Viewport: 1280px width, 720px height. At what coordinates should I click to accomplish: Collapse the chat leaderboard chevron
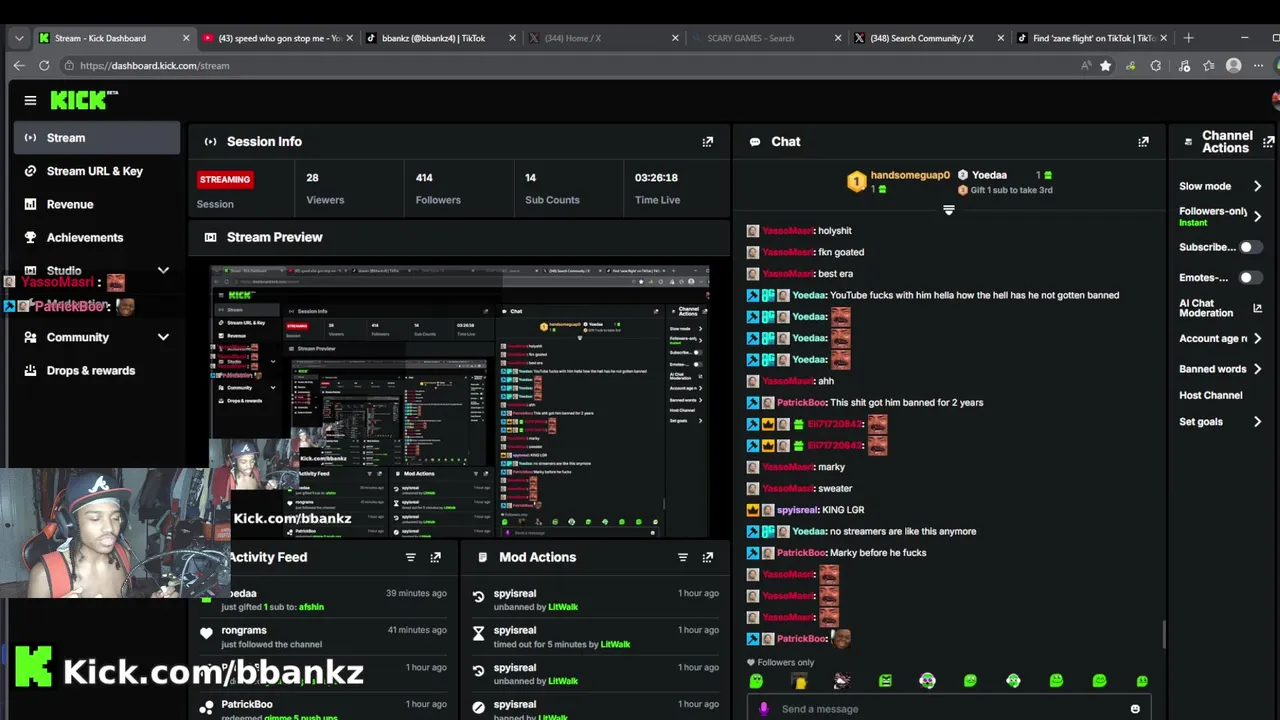[949, 210]
